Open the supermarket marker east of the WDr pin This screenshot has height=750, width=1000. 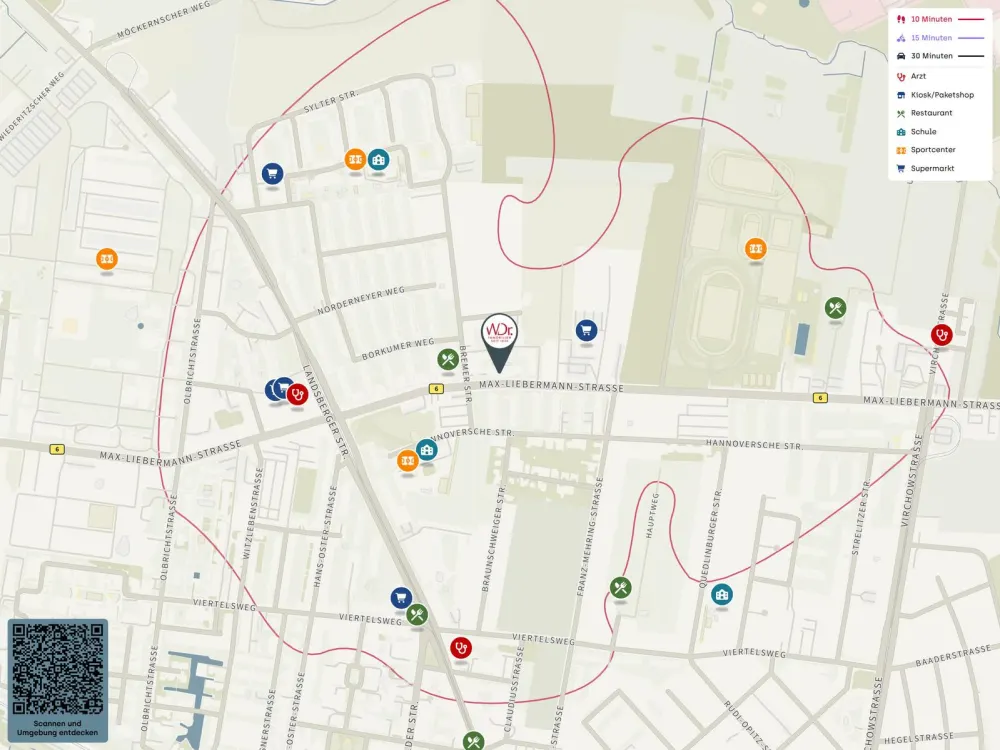pos(586,330)
